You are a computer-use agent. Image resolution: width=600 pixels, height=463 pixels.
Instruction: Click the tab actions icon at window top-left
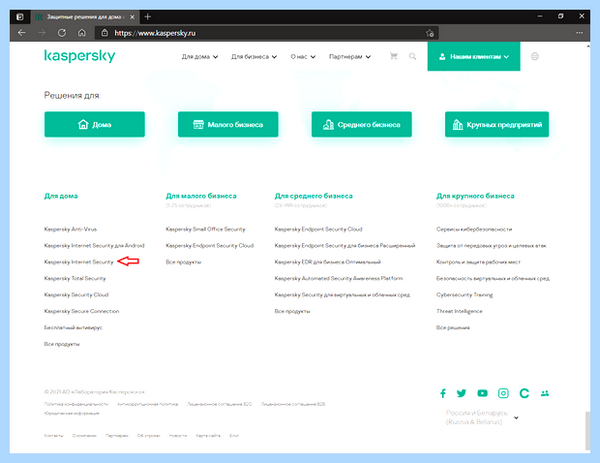20,17
